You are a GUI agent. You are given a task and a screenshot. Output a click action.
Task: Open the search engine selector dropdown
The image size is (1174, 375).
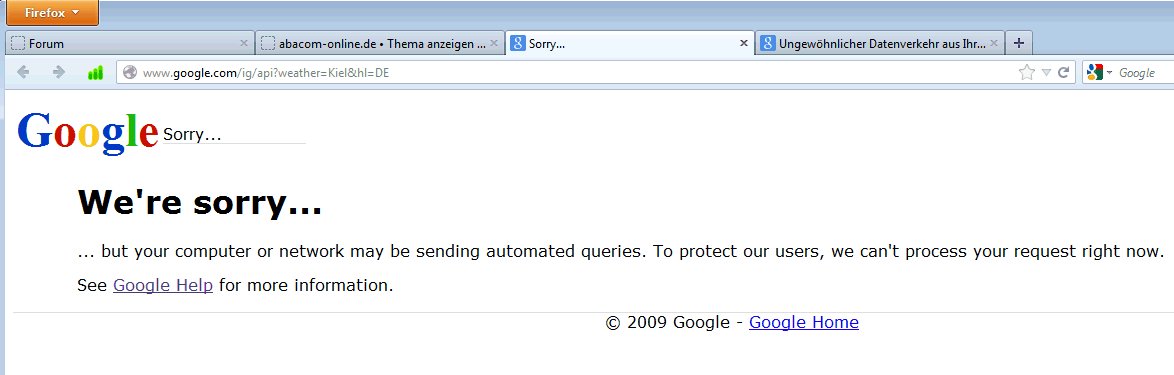tap(1110, 73)
